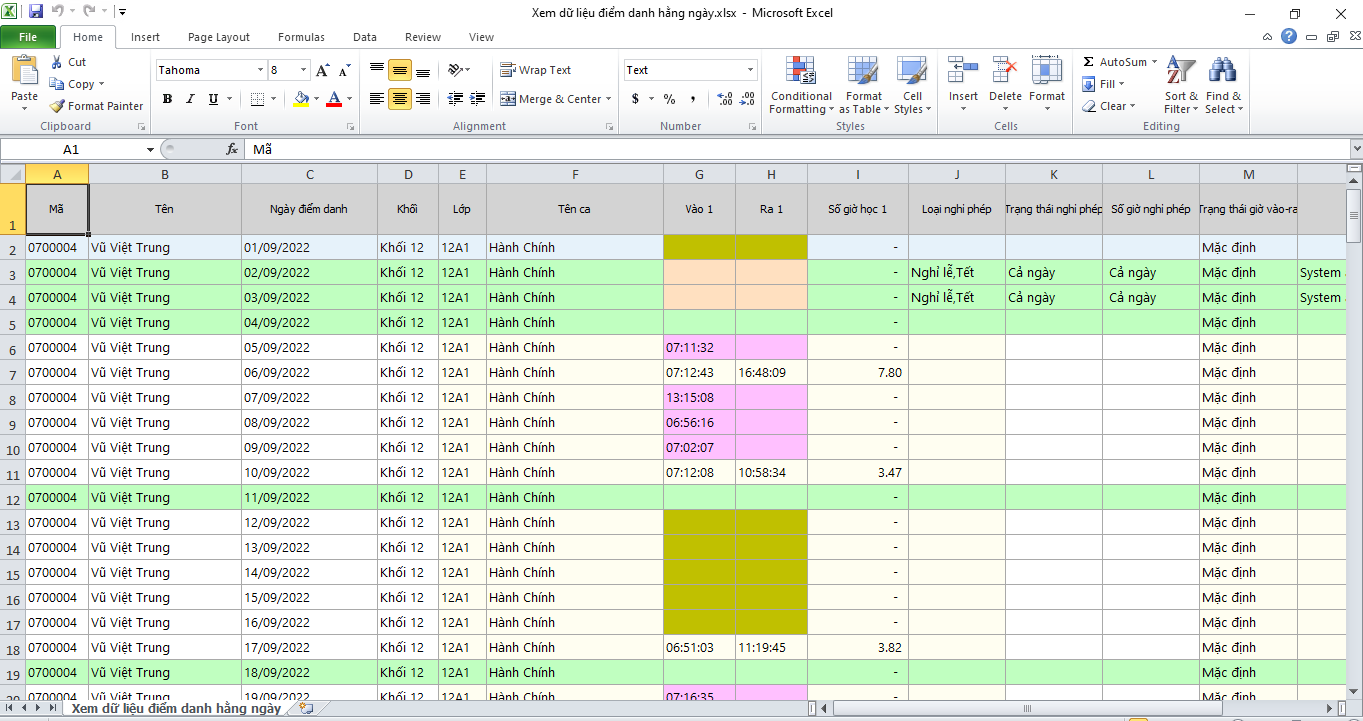Toggle Wrap Text
This screenshot has height=721, width=1363.
point(536,70)
